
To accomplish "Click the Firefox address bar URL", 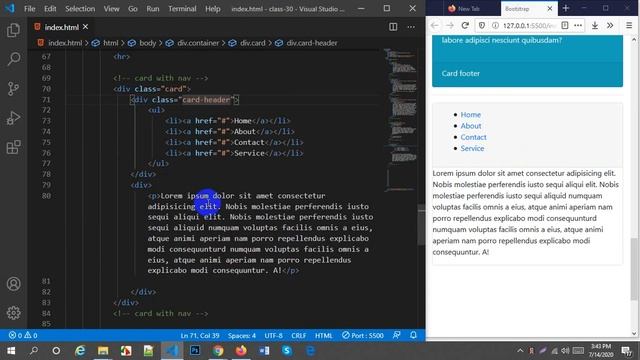I will click(x=529, y=25).
